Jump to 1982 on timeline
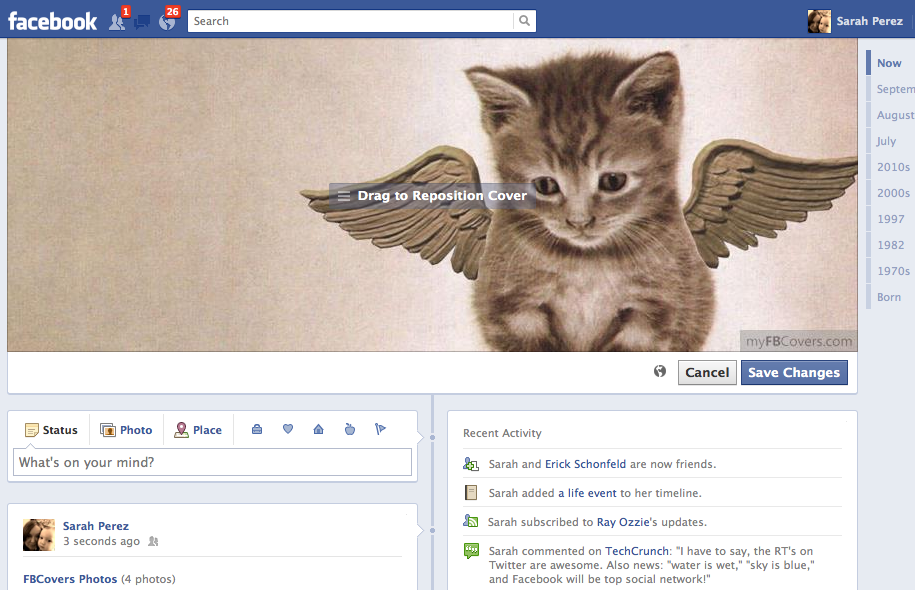The image size is (915, 590). pyautogui.click(x=890, y=245)
